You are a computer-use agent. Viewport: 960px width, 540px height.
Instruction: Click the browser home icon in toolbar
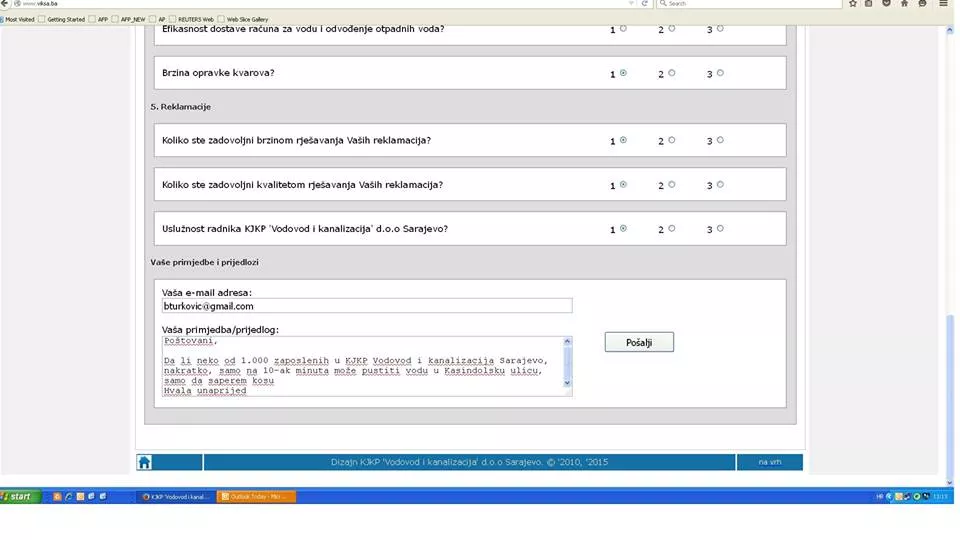click(x=905, y=4)
